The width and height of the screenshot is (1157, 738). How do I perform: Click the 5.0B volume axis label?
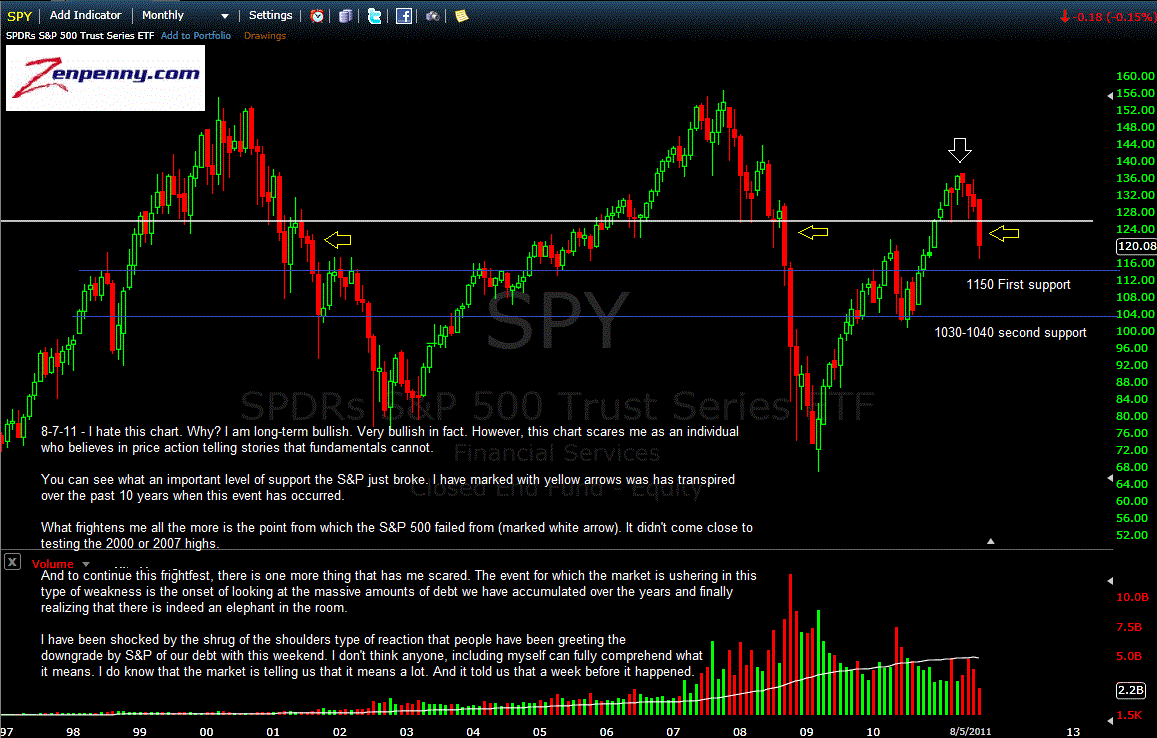(x=1129, y=656)
